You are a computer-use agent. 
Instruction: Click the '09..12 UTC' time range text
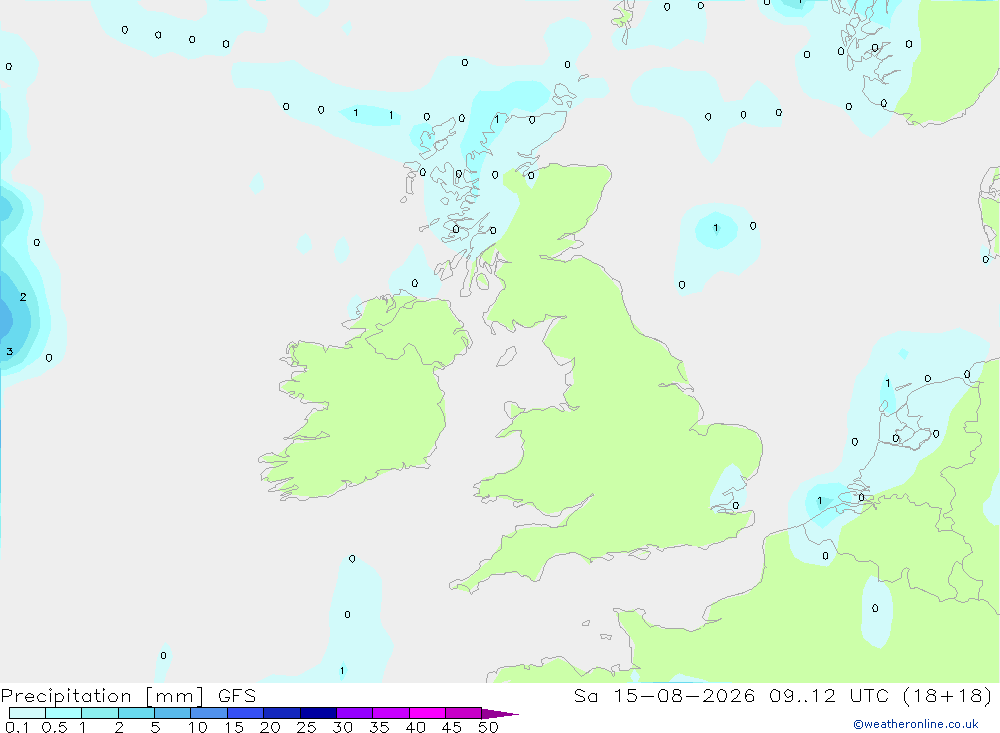click(x=829, y=695)
